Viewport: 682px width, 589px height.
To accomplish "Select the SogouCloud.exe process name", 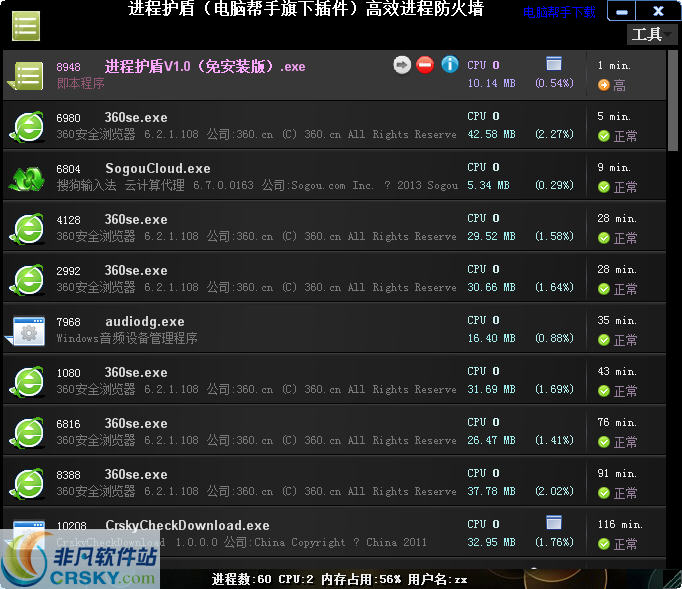I will click(x=157, y=168).
